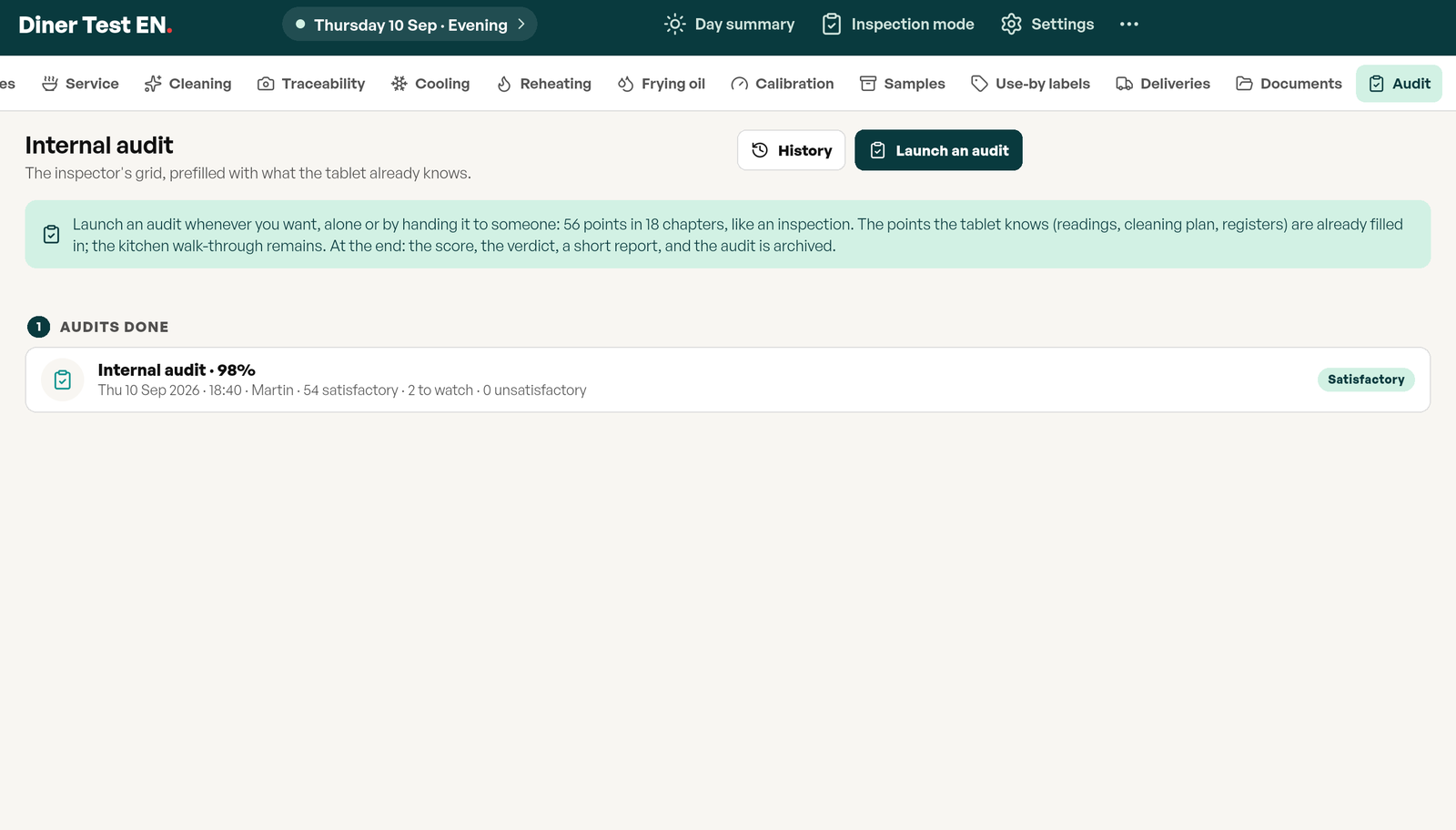Click the Use-by labels tag icon
This screenshot has width=1456, height=830.
point(979,84)
